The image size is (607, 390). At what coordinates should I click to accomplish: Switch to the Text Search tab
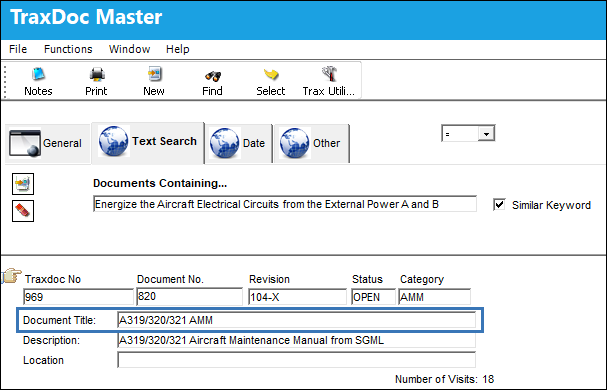(148, 142)
